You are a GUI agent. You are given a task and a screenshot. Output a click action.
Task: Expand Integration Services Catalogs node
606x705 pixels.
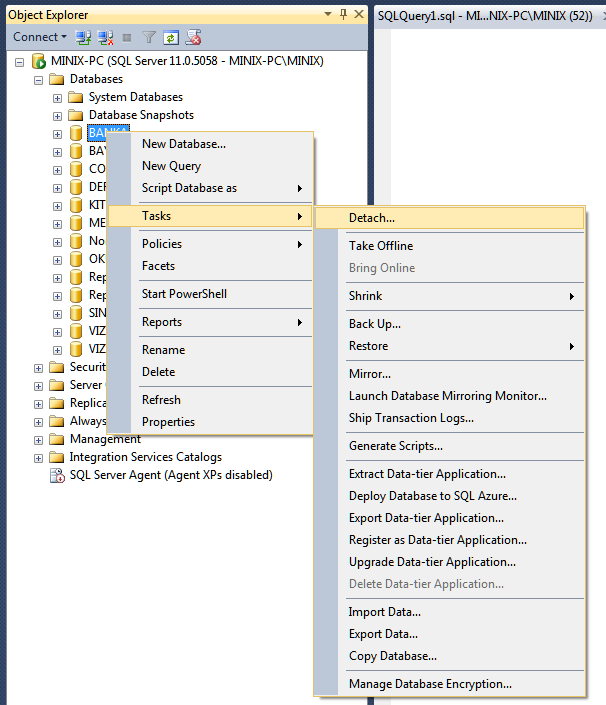point(39,458)
